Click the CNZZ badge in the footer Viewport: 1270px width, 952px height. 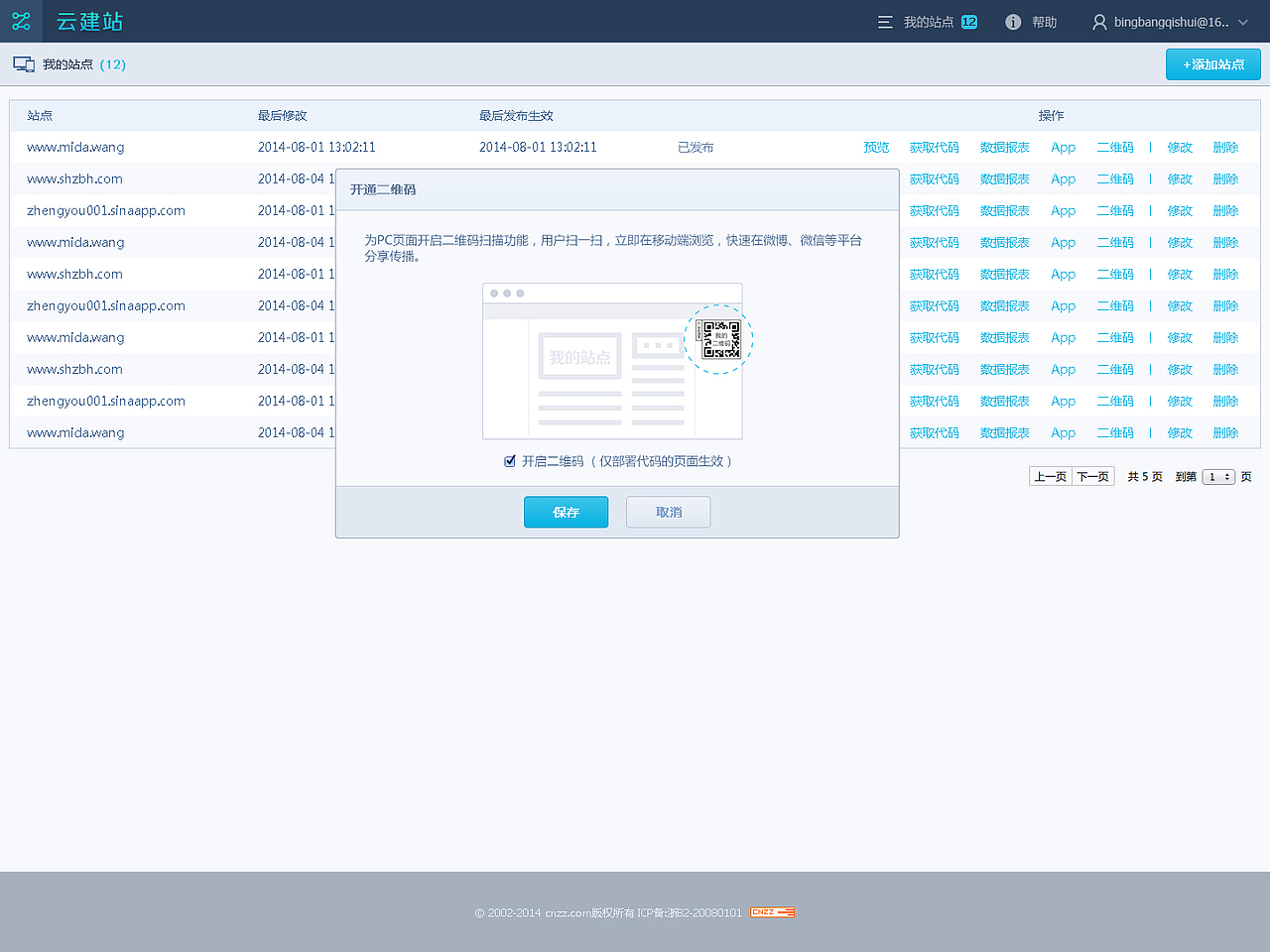coord(772,912)
